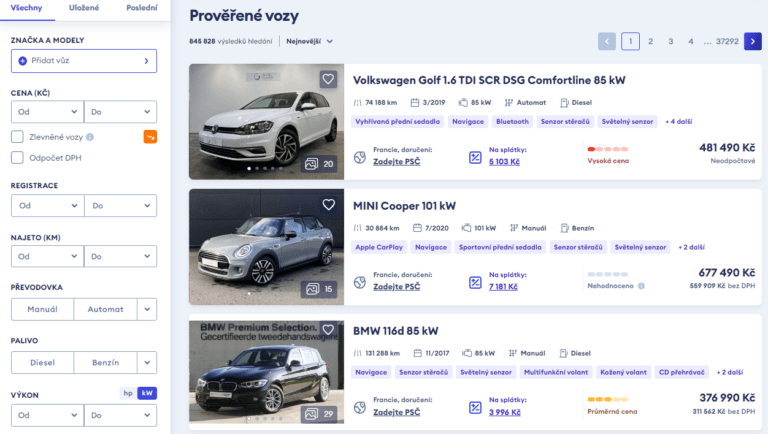Click installment percent icon in Volkswagen listing
Screen dimensions: 768x434
pos(475,156)
